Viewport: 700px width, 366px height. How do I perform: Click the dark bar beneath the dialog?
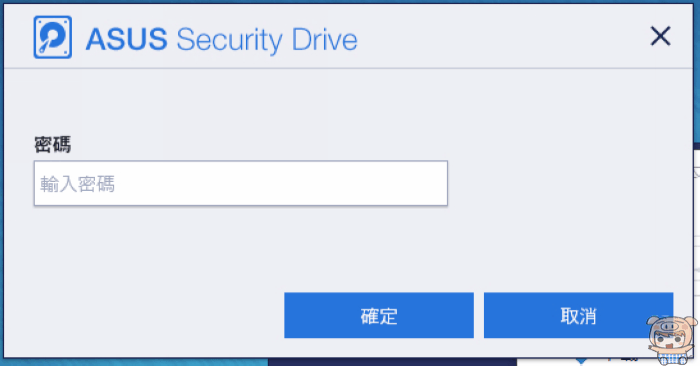click(x=392, y=362)
